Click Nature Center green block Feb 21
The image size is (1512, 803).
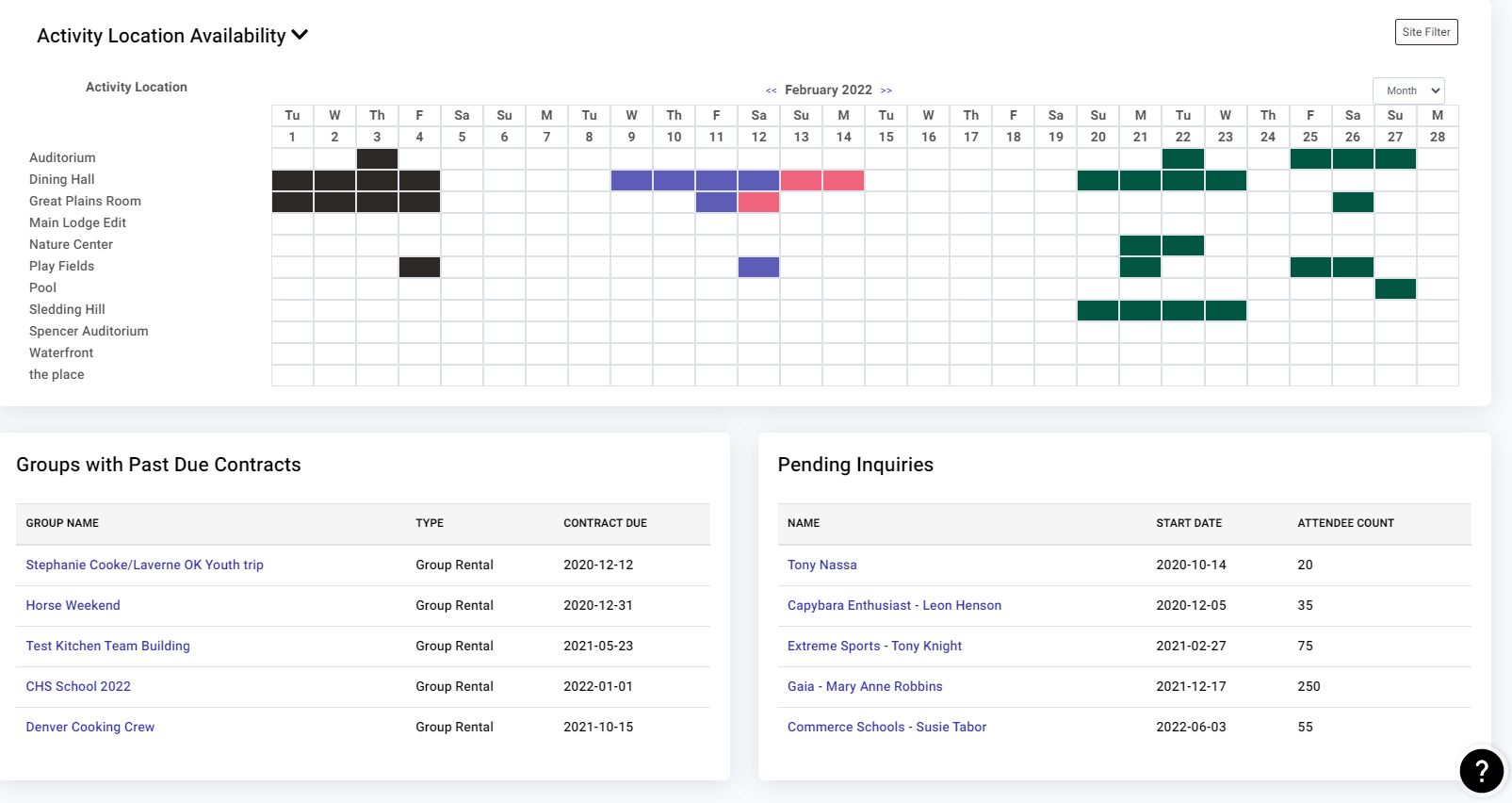point(1141,245)
